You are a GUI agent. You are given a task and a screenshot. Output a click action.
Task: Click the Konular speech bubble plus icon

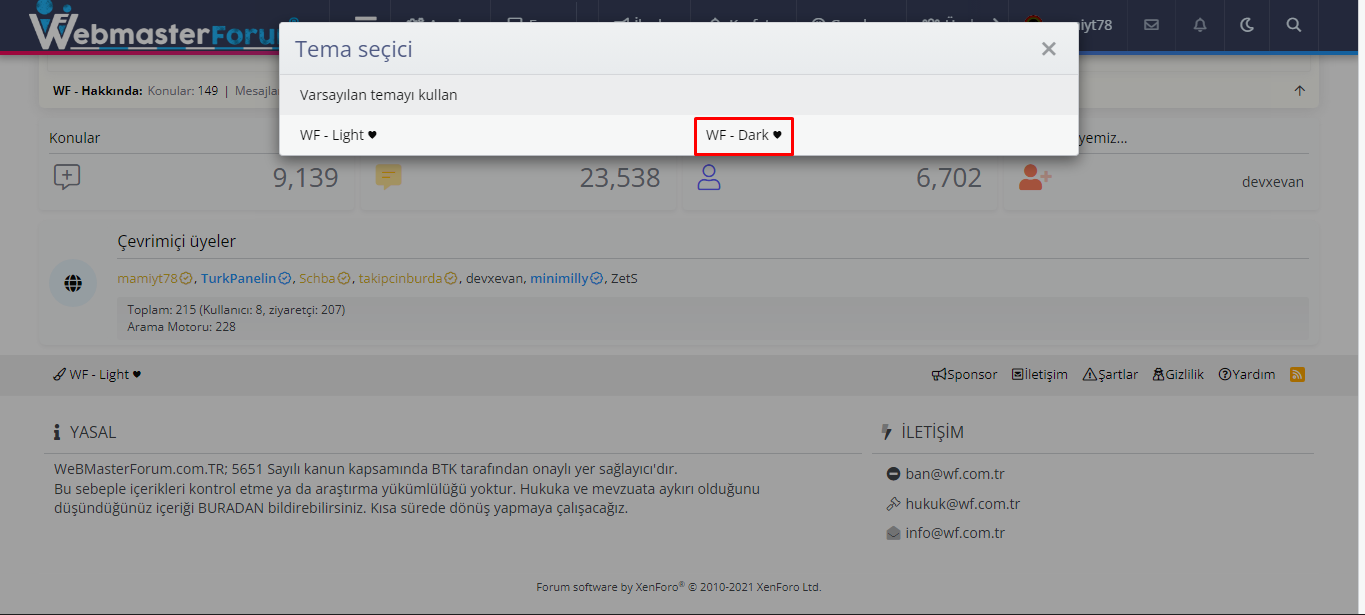point(66,177)
